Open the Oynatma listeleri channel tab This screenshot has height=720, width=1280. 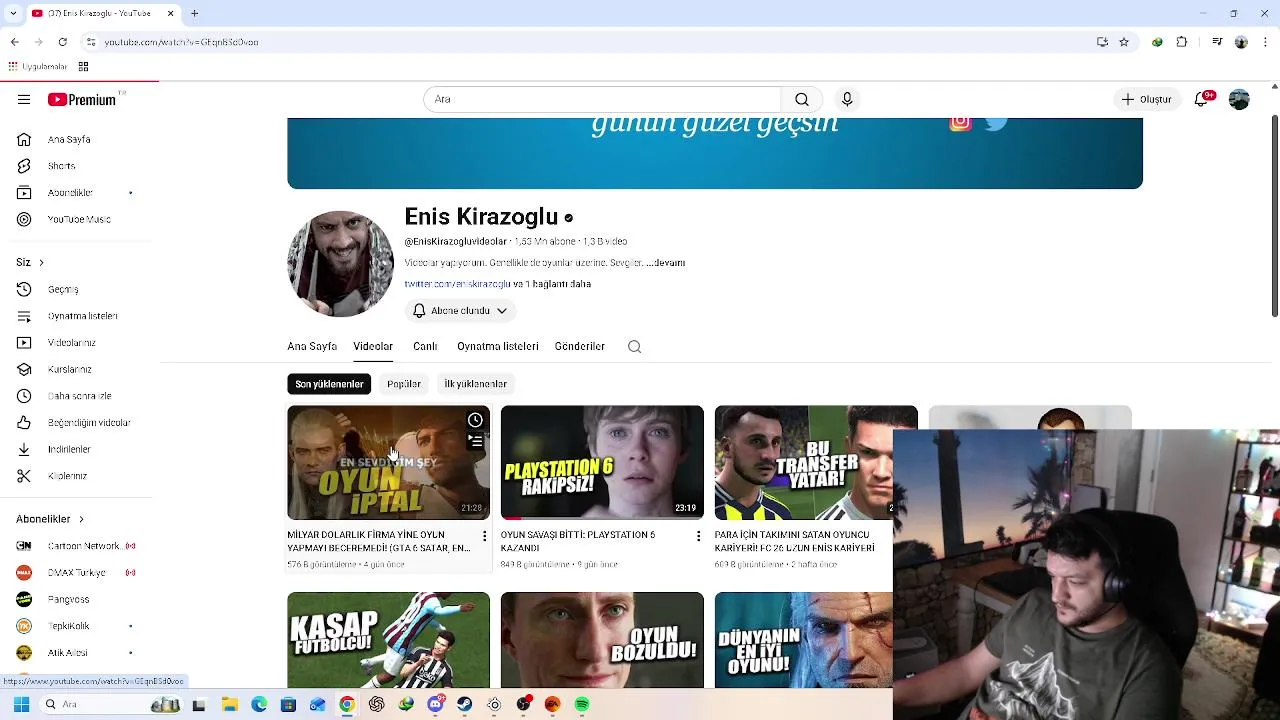point(498,346)
